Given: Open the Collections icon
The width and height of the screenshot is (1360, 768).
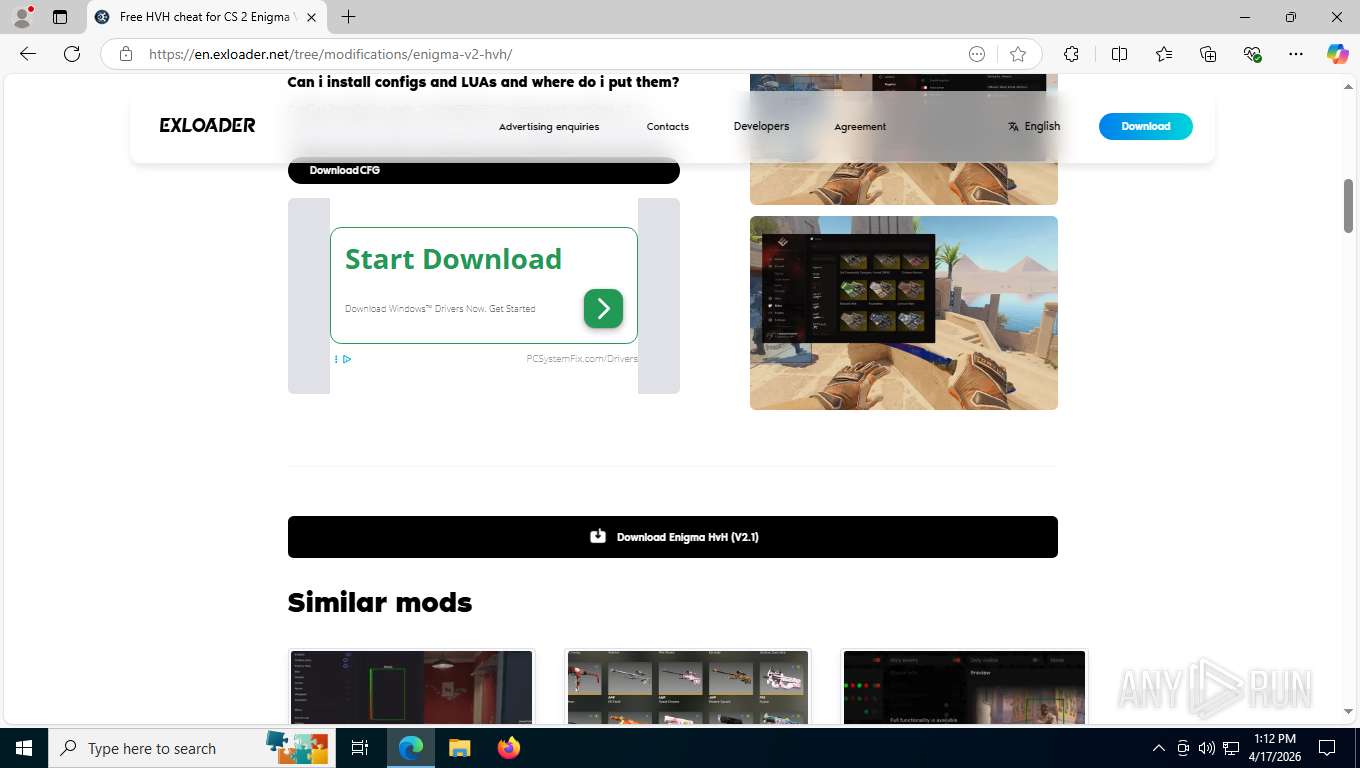Looking at the screenshot, I should coord(1208,54).
